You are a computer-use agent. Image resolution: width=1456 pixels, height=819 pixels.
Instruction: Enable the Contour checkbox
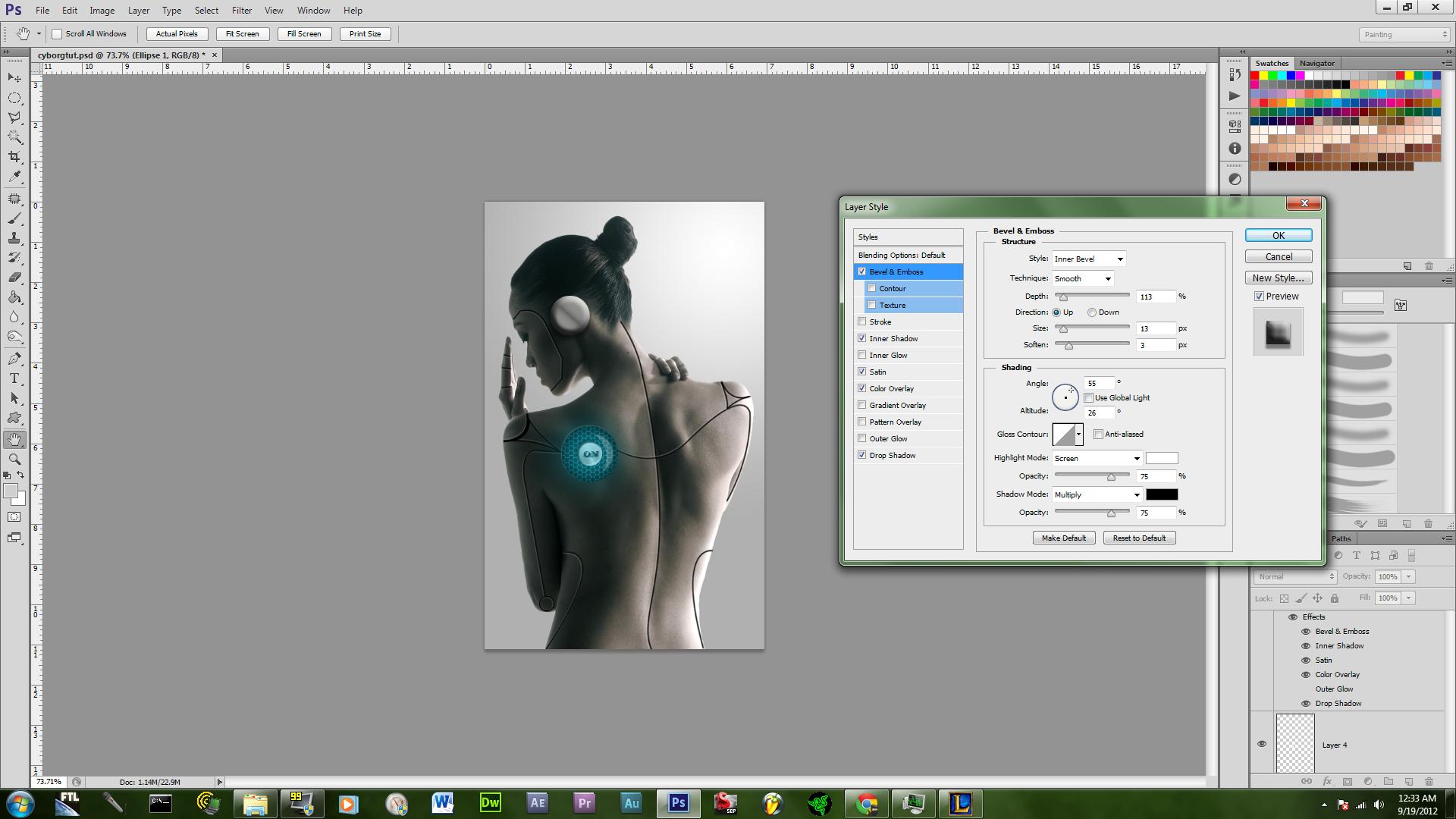[x=872, y=288]
